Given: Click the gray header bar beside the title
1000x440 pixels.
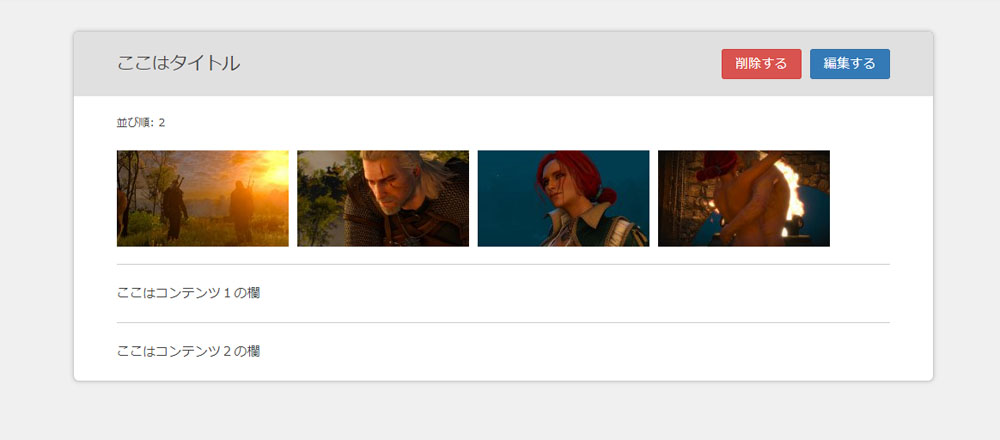Looking at the screenshot, I should tap(478, 64).
